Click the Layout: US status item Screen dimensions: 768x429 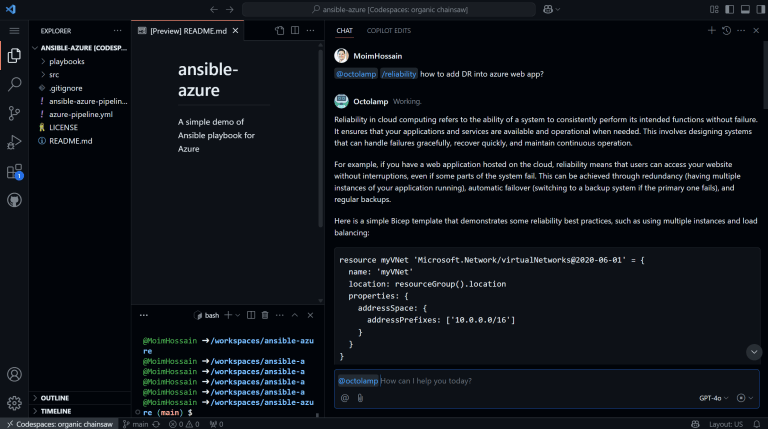(726, 424)
